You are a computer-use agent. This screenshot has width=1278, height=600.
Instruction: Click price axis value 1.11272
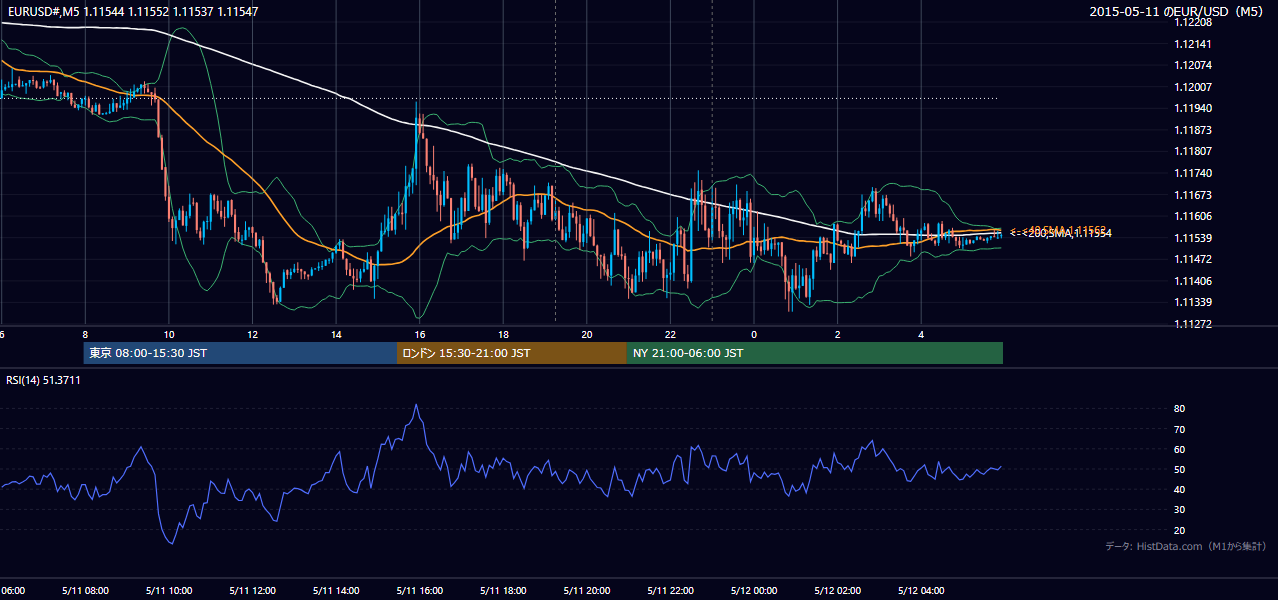point(1193,324)
